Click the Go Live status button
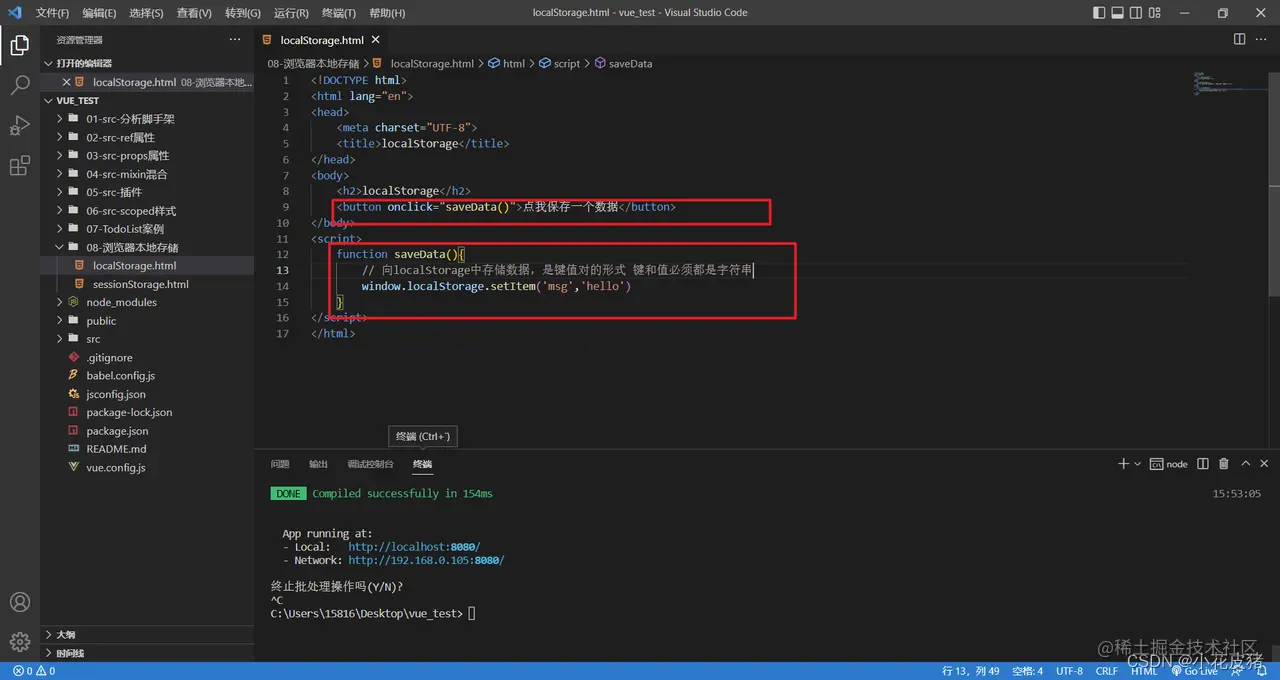Screen dimensions: 1280x680 pos(1194,671)
